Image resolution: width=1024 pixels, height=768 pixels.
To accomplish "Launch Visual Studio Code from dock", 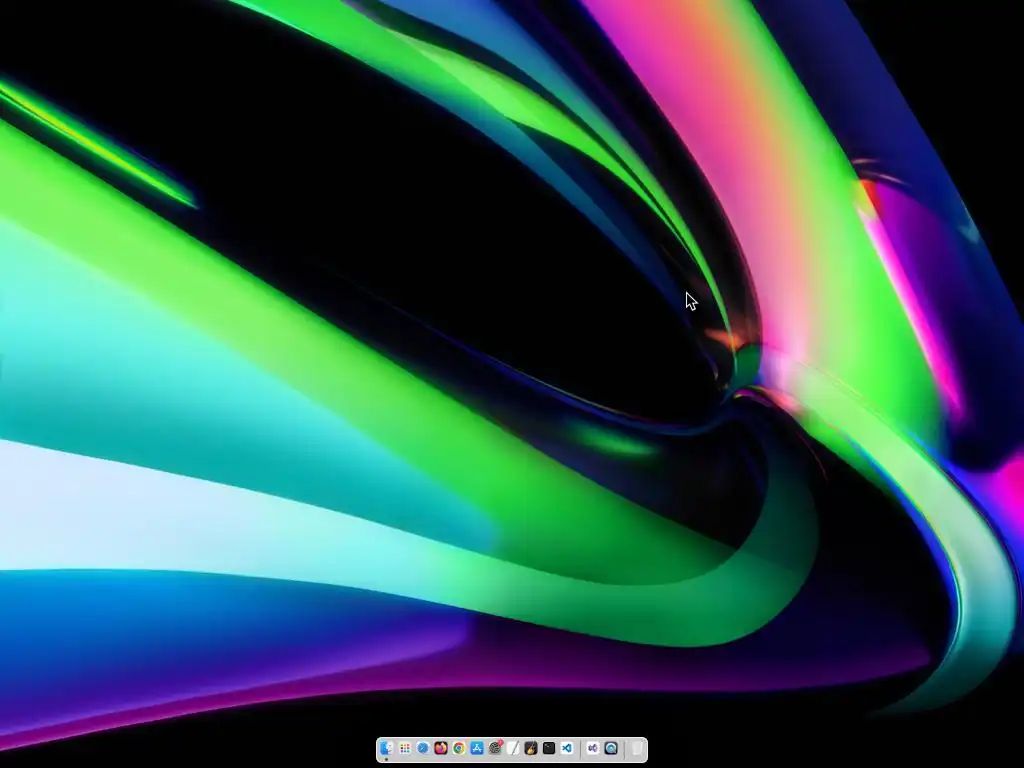I will pos(567,748).
